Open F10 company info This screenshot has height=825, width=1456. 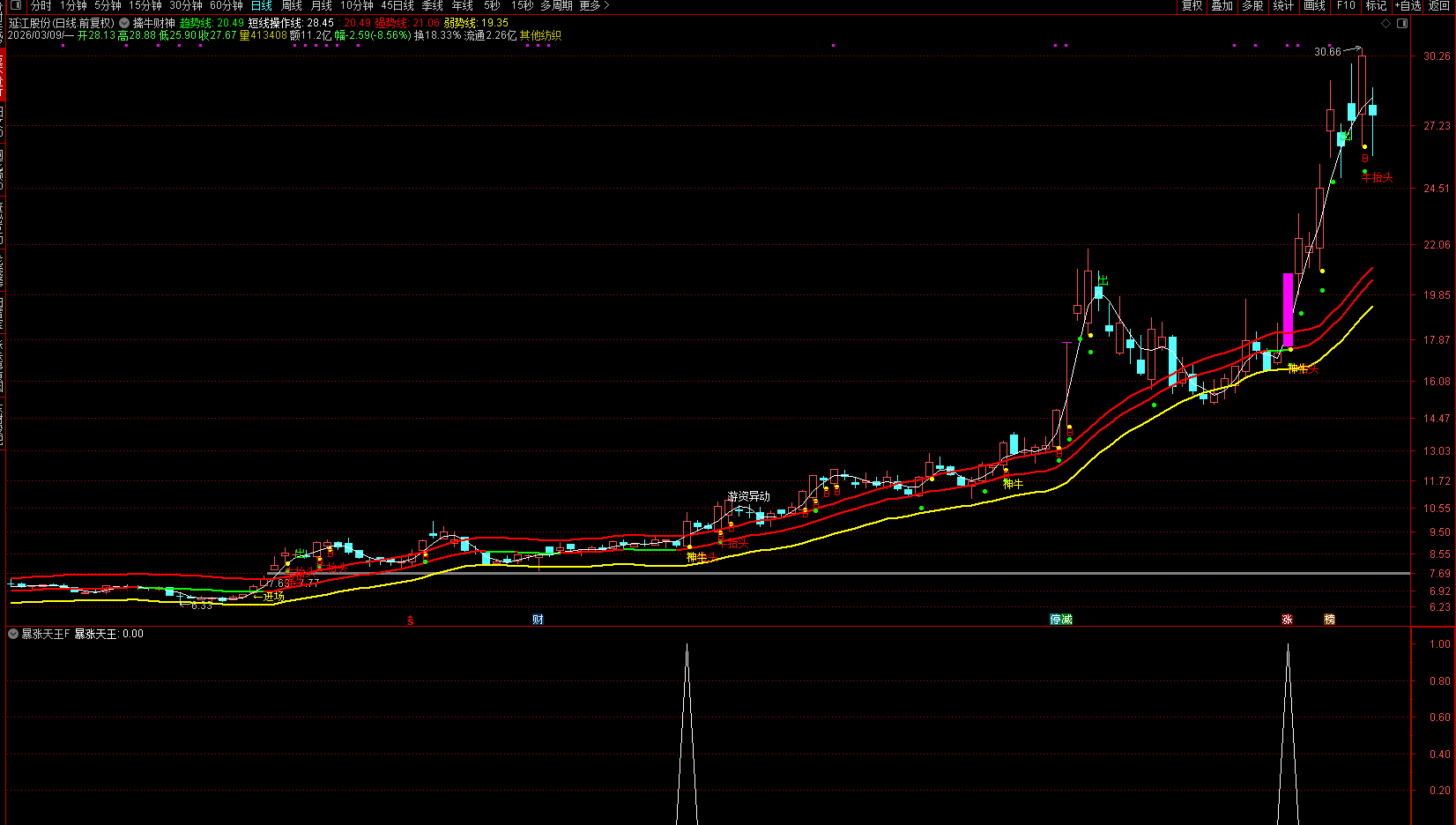1346,5
